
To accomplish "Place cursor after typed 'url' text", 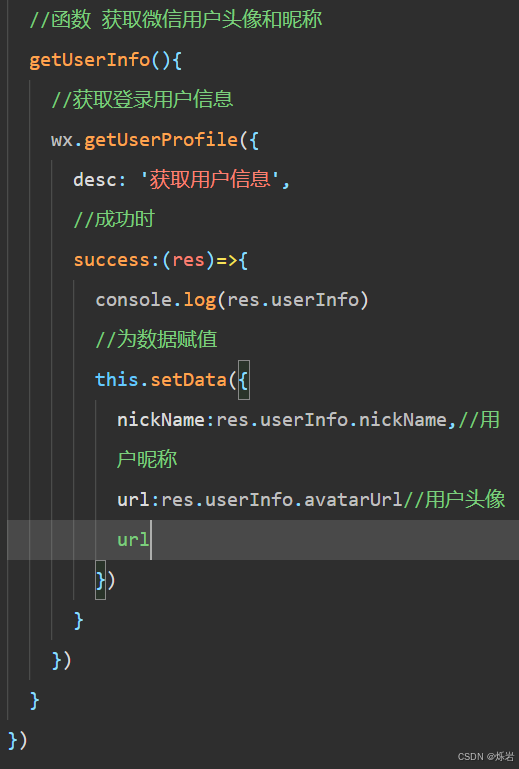I will [150, 540].
